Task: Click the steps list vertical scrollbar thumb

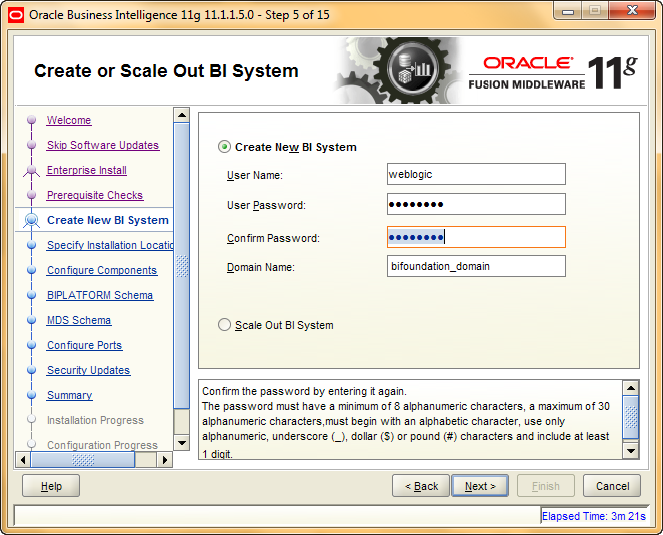Action: (x=181, y=266)
